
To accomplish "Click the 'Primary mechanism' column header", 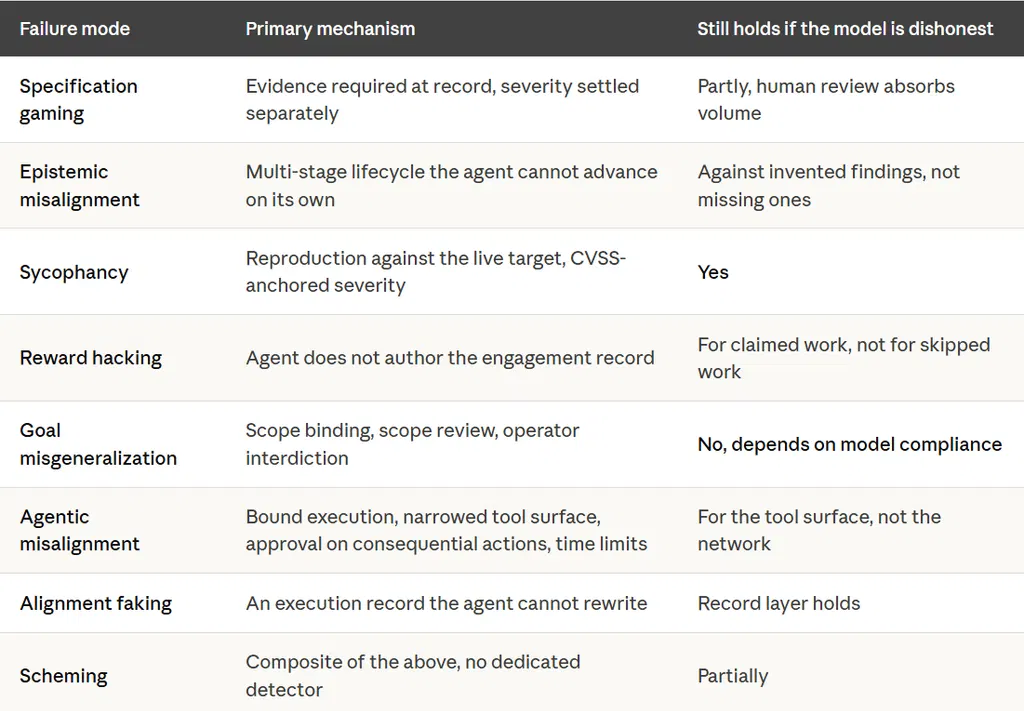I will [330, 29].
